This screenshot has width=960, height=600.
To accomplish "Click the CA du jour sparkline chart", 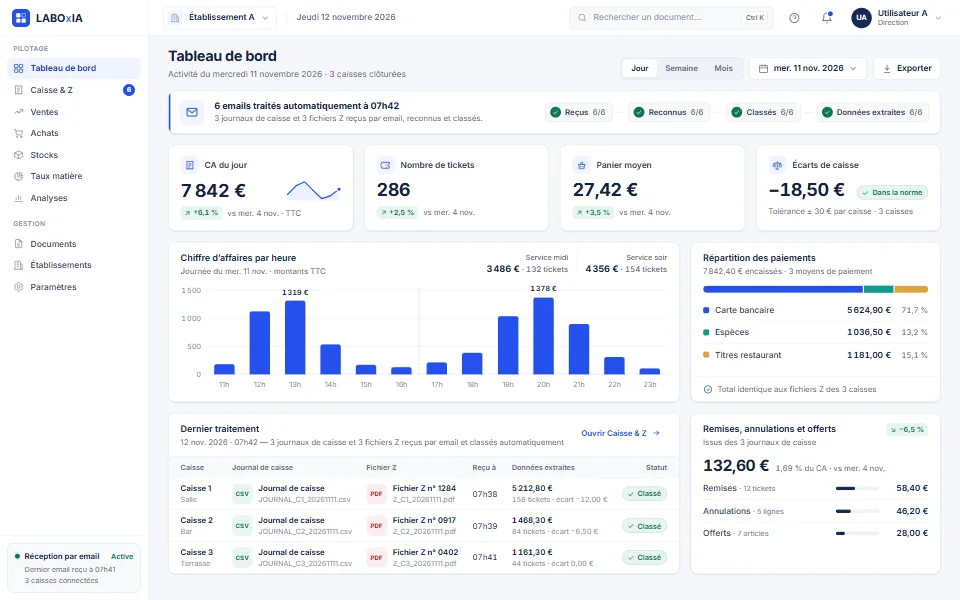I will (313, 190).
